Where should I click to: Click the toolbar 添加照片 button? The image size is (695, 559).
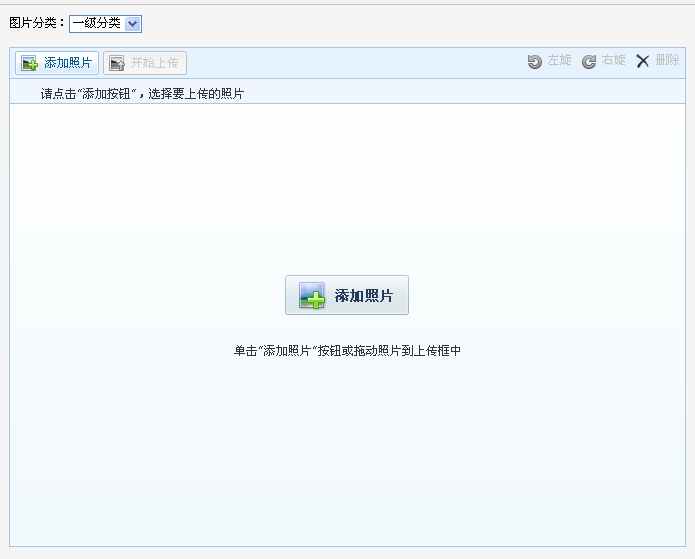57,63
